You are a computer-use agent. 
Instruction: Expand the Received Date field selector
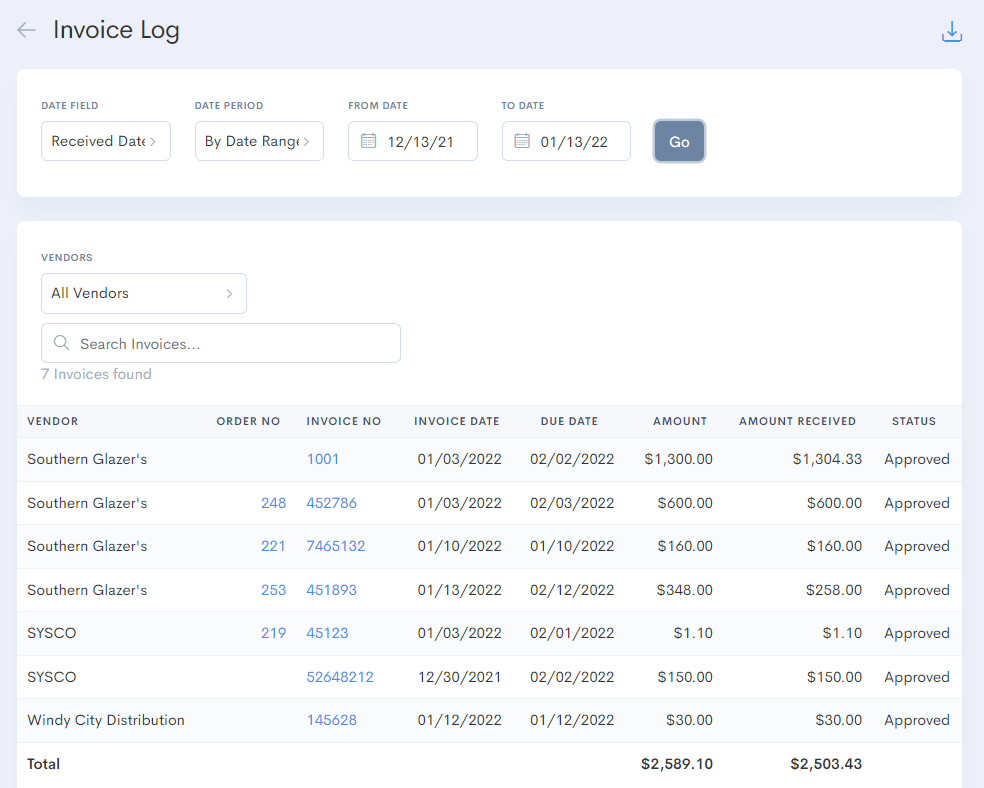click(105, 141)
